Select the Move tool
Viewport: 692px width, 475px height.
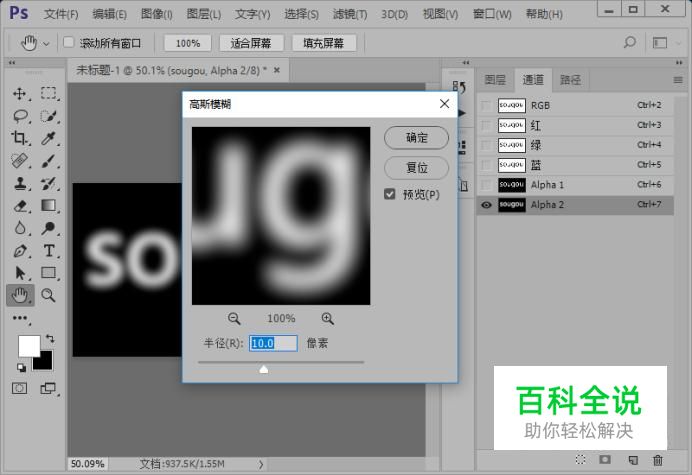point(19,94)
